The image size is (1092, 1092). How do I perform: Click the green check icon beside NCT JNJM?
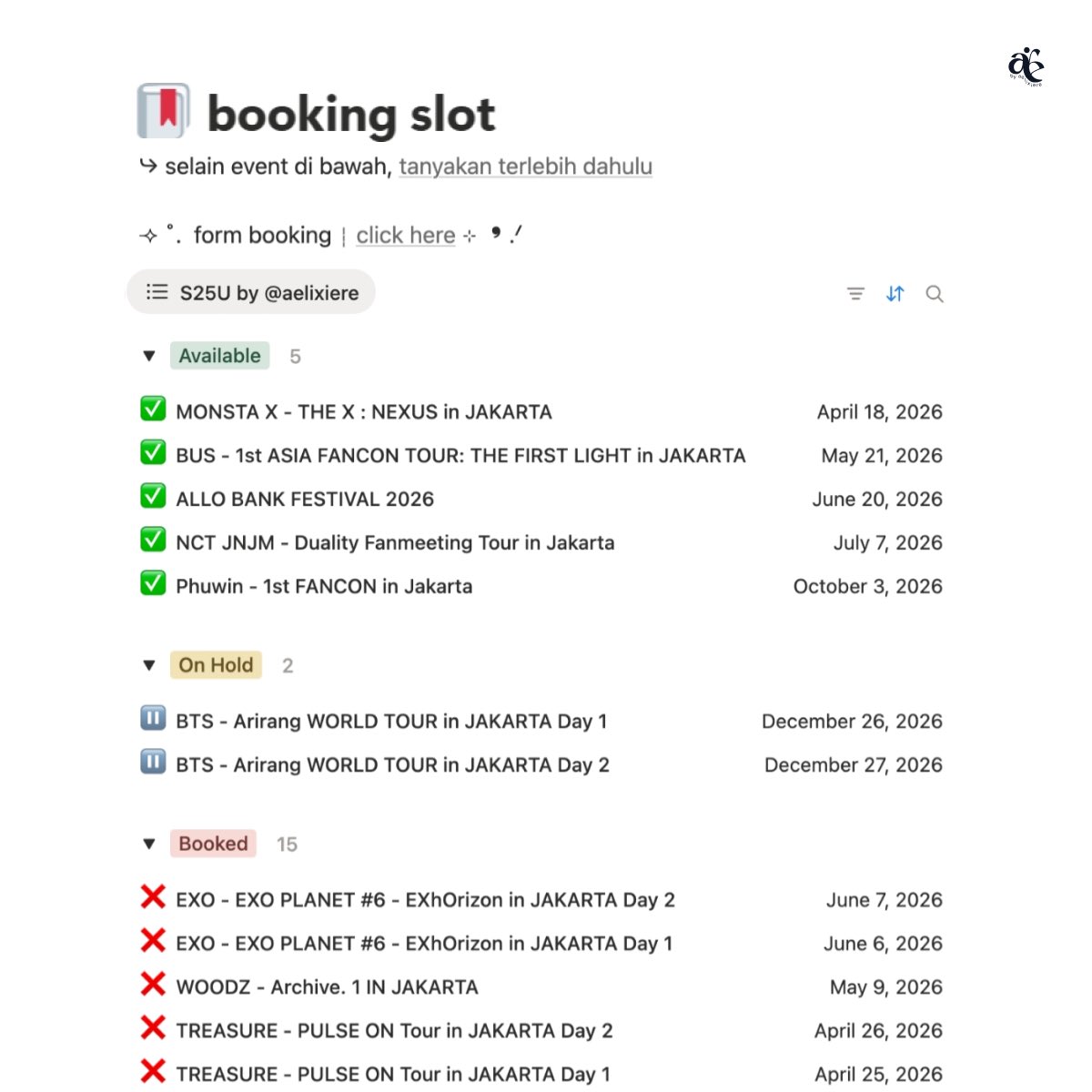click(153, 541)
